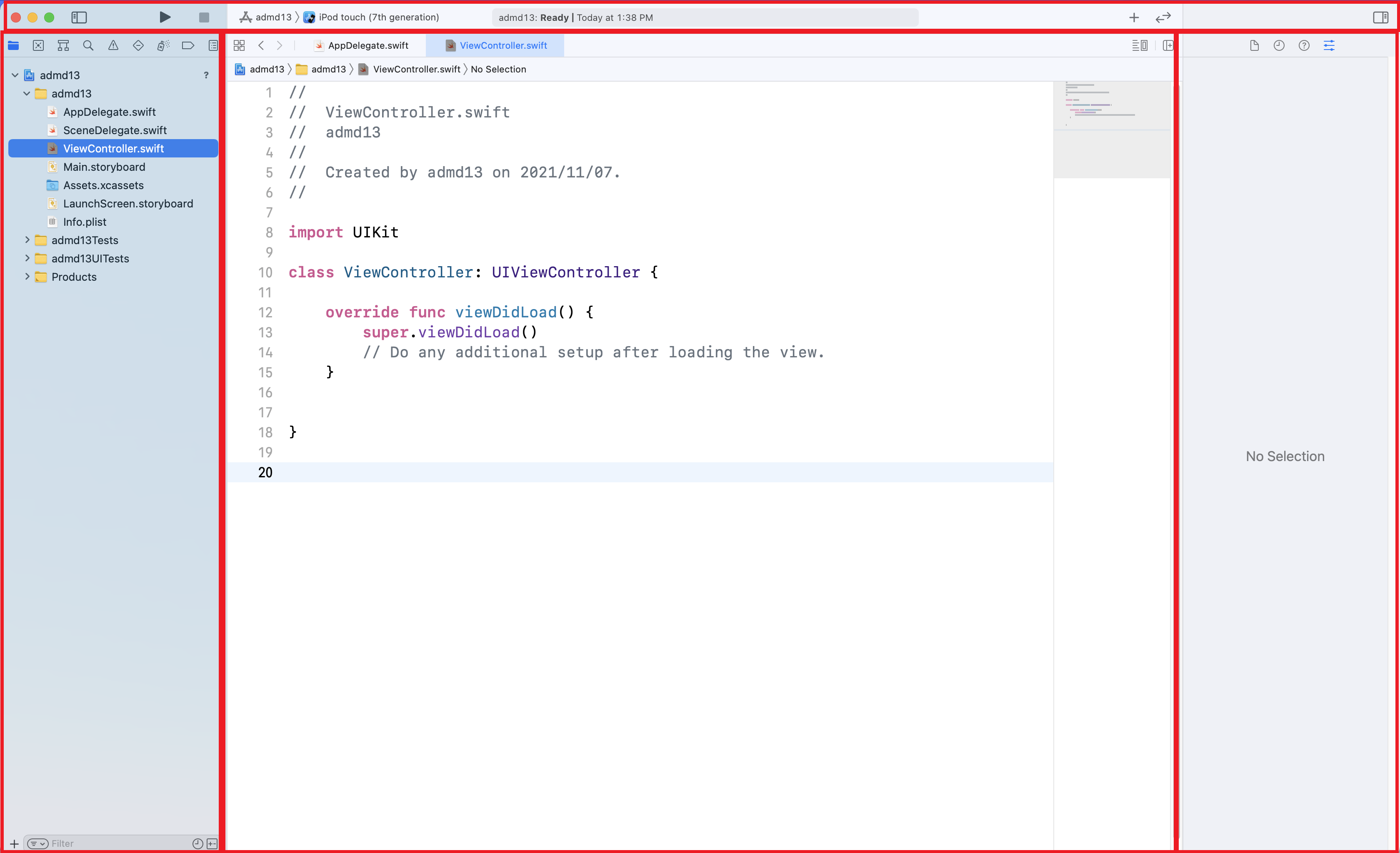Toggle the left navigator sidebar

(x=79, y=17)
